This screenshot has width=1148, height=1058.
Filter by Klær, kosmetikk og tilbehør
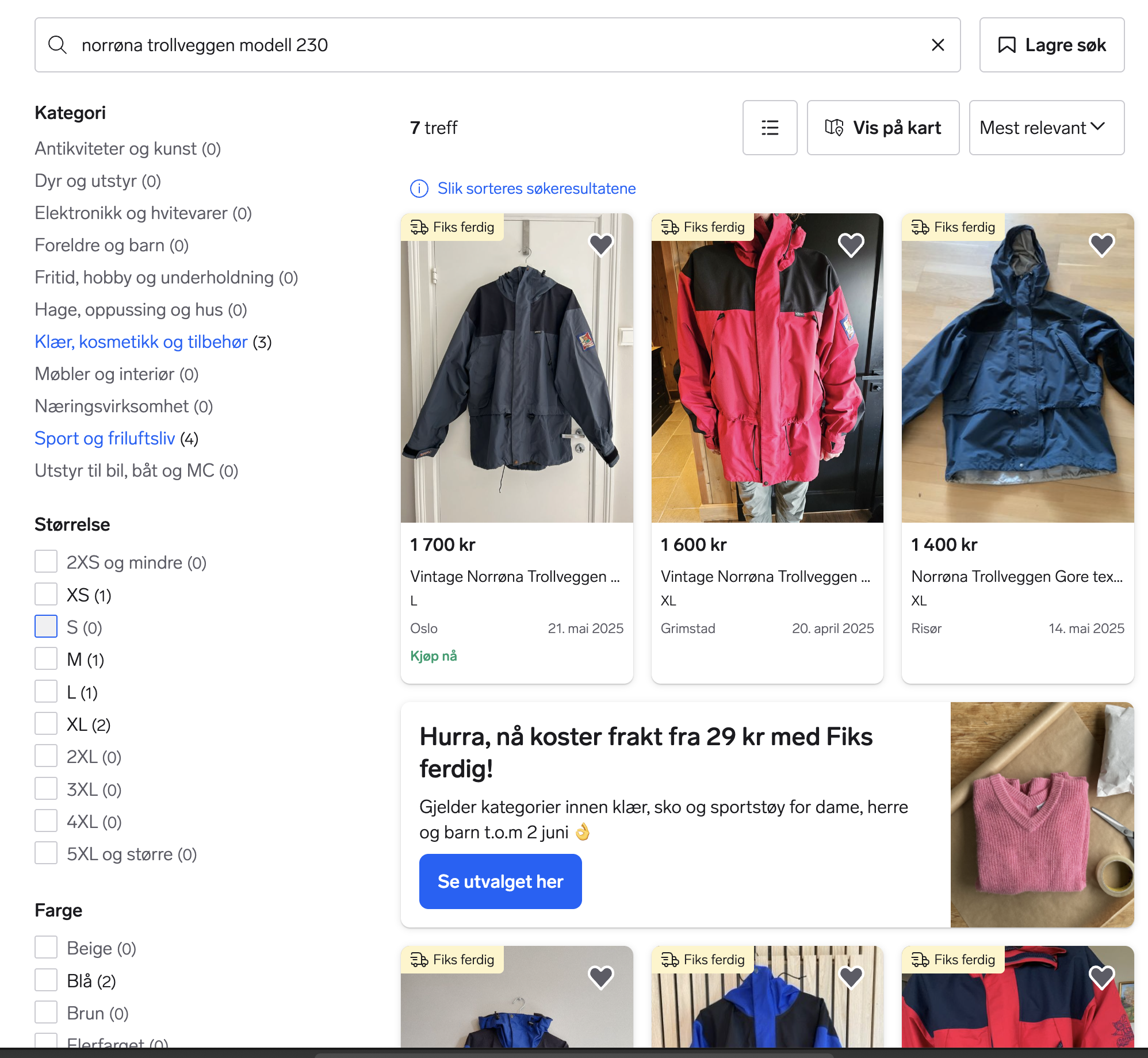[141, 342]
